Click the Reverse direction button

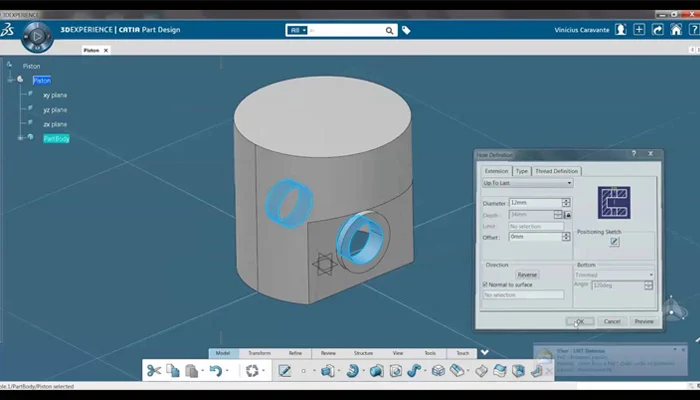527,274
